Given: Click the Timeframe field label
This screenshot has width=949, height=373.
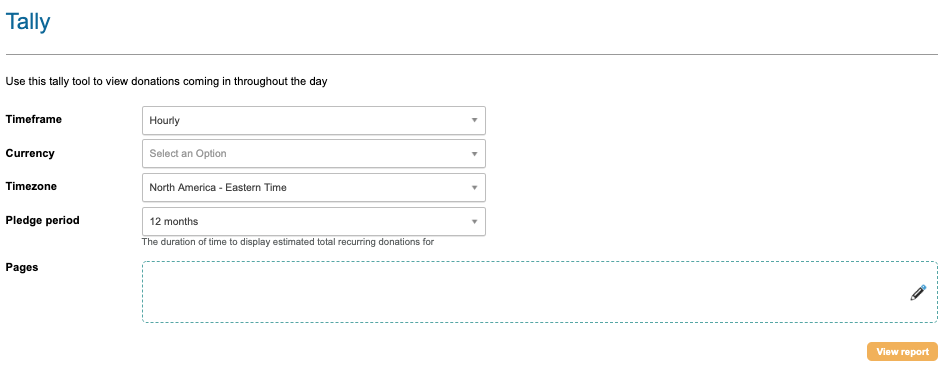Looking at the screenshot, I should (x=34, y=119).
